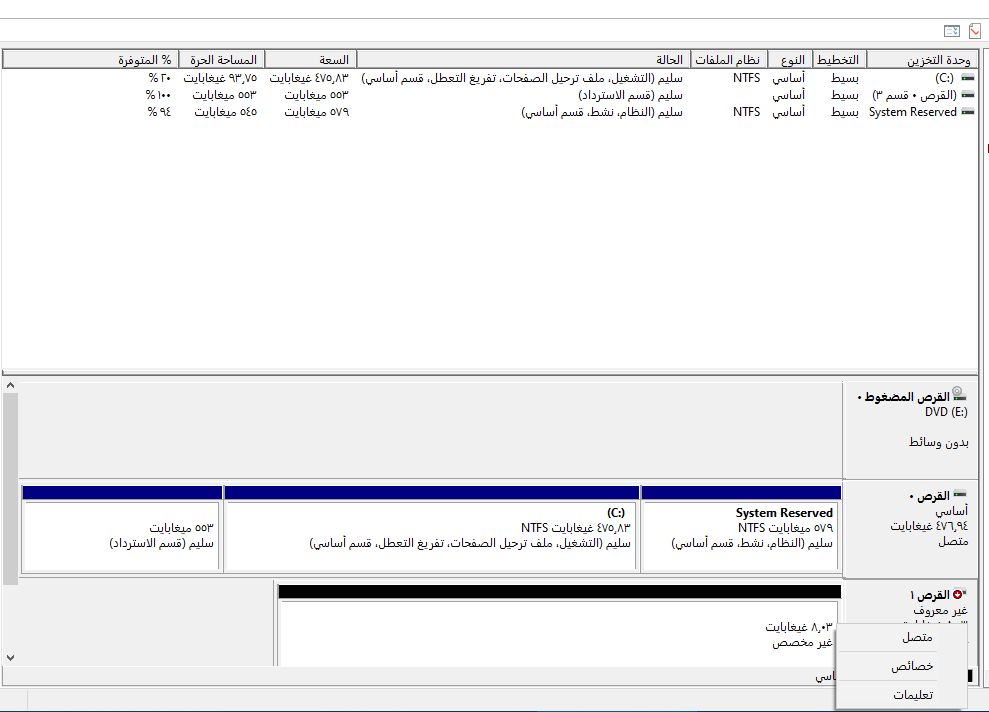This screenshot has height=712, width=989.
Task: Select 'تعليمات' (Help) in the context menu
Action: click(901, 695)
